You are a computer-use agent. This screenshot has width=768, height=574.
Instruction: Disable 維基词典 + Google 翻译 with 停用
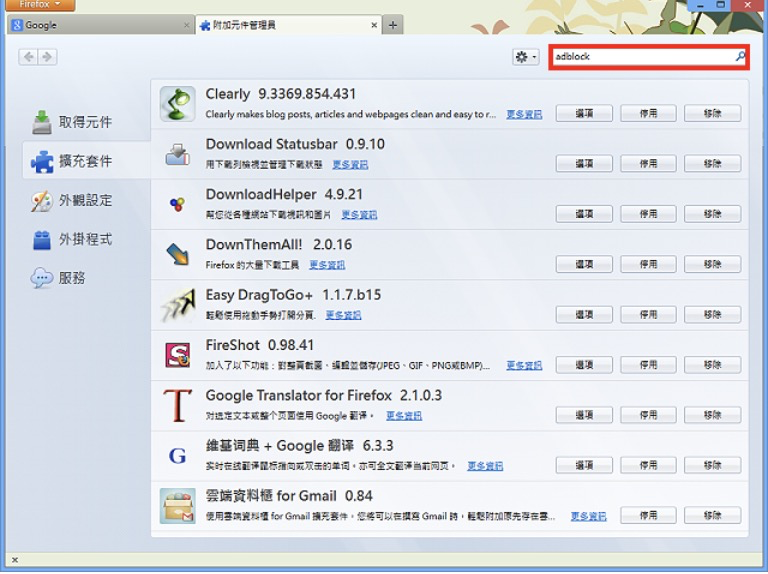[x=648, y=465]
